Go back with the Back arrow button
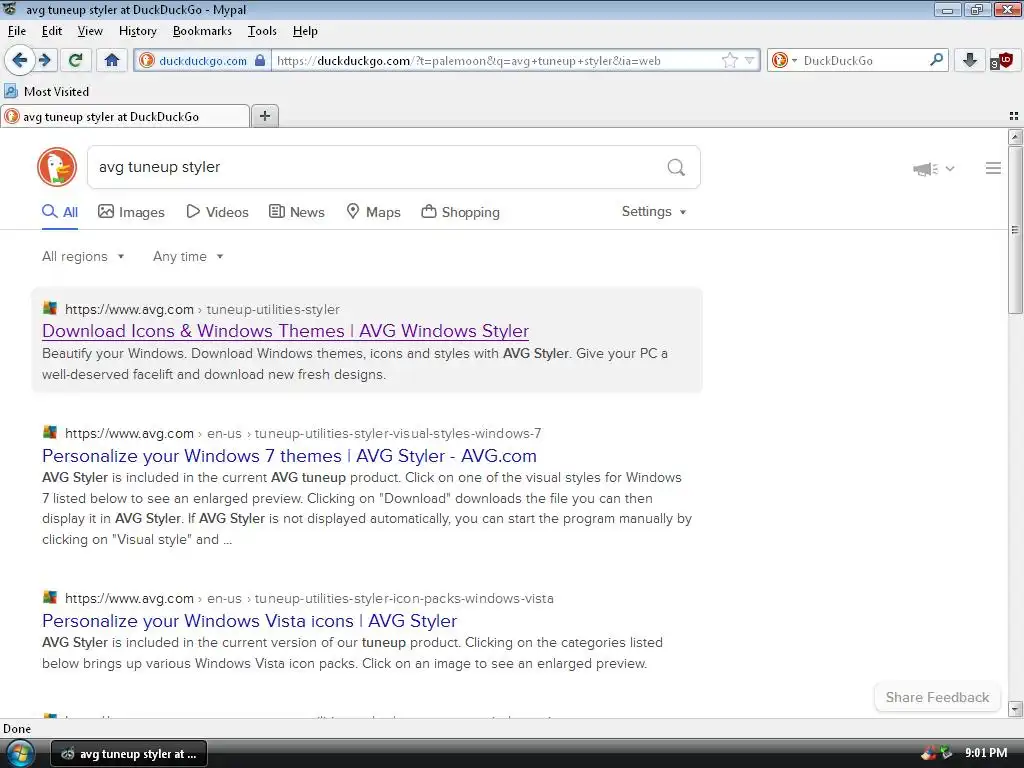Viewport: 1024px width, 768px height. pos(20,60)
